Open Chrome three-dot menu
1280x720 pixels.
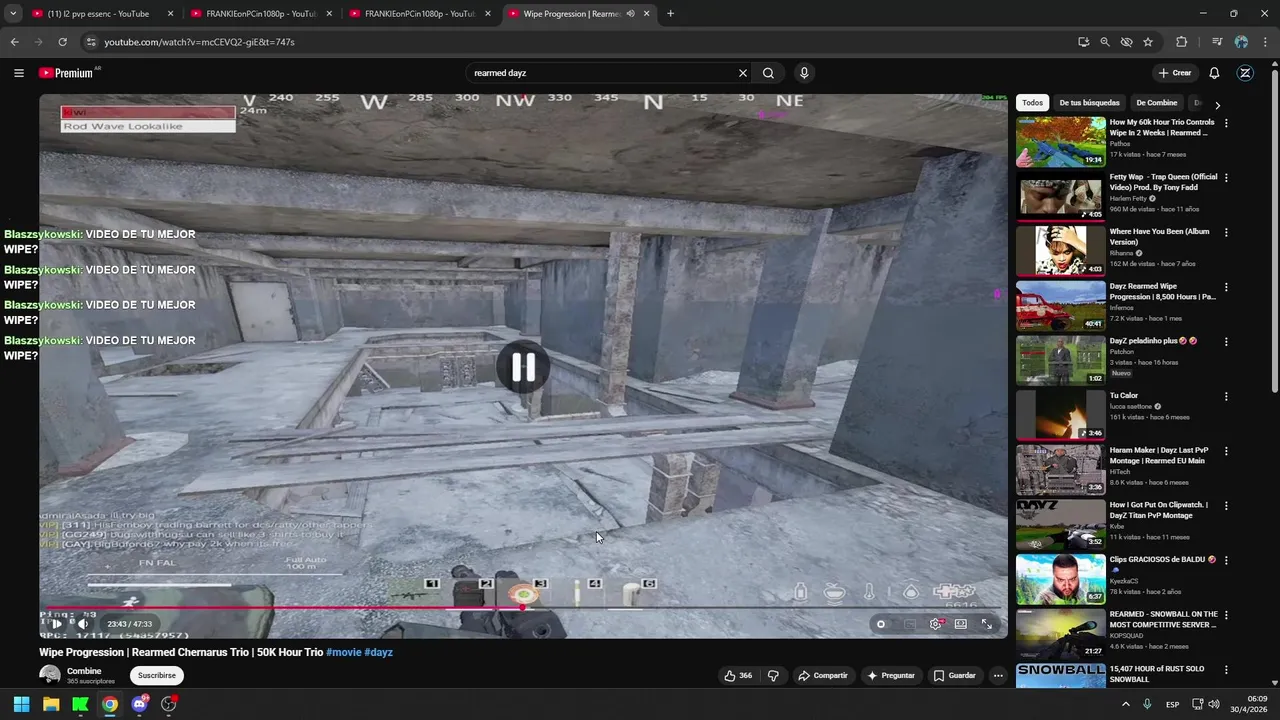coord(1265,42)
